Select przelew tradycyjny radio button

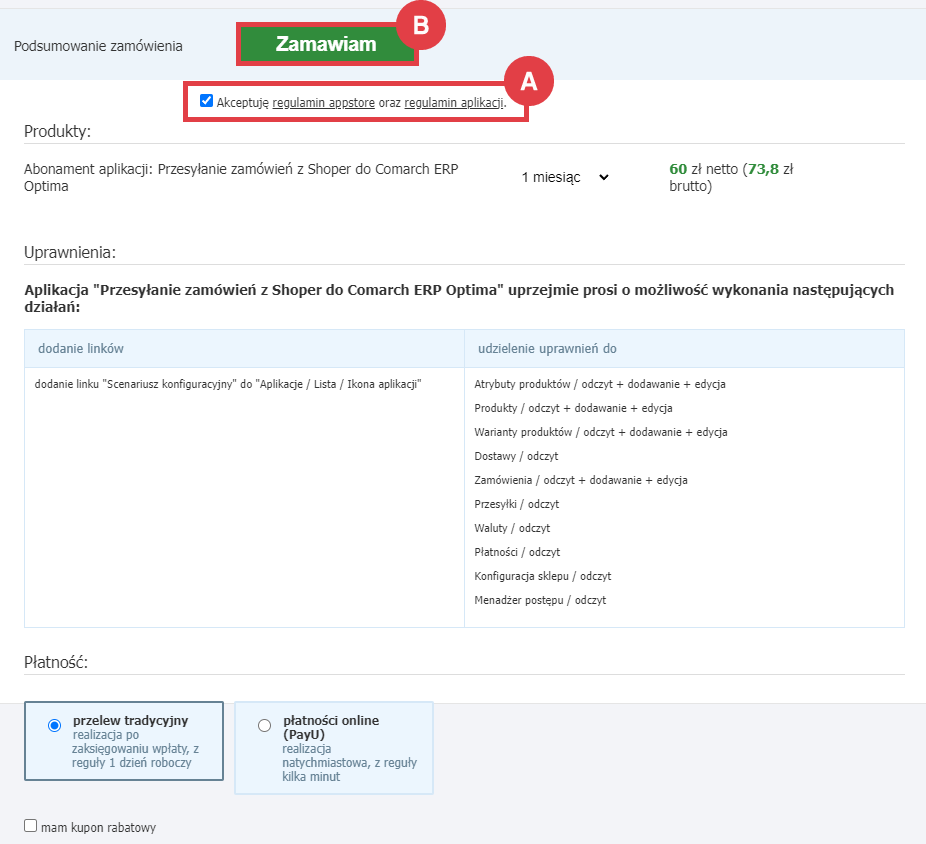[54, 726]
